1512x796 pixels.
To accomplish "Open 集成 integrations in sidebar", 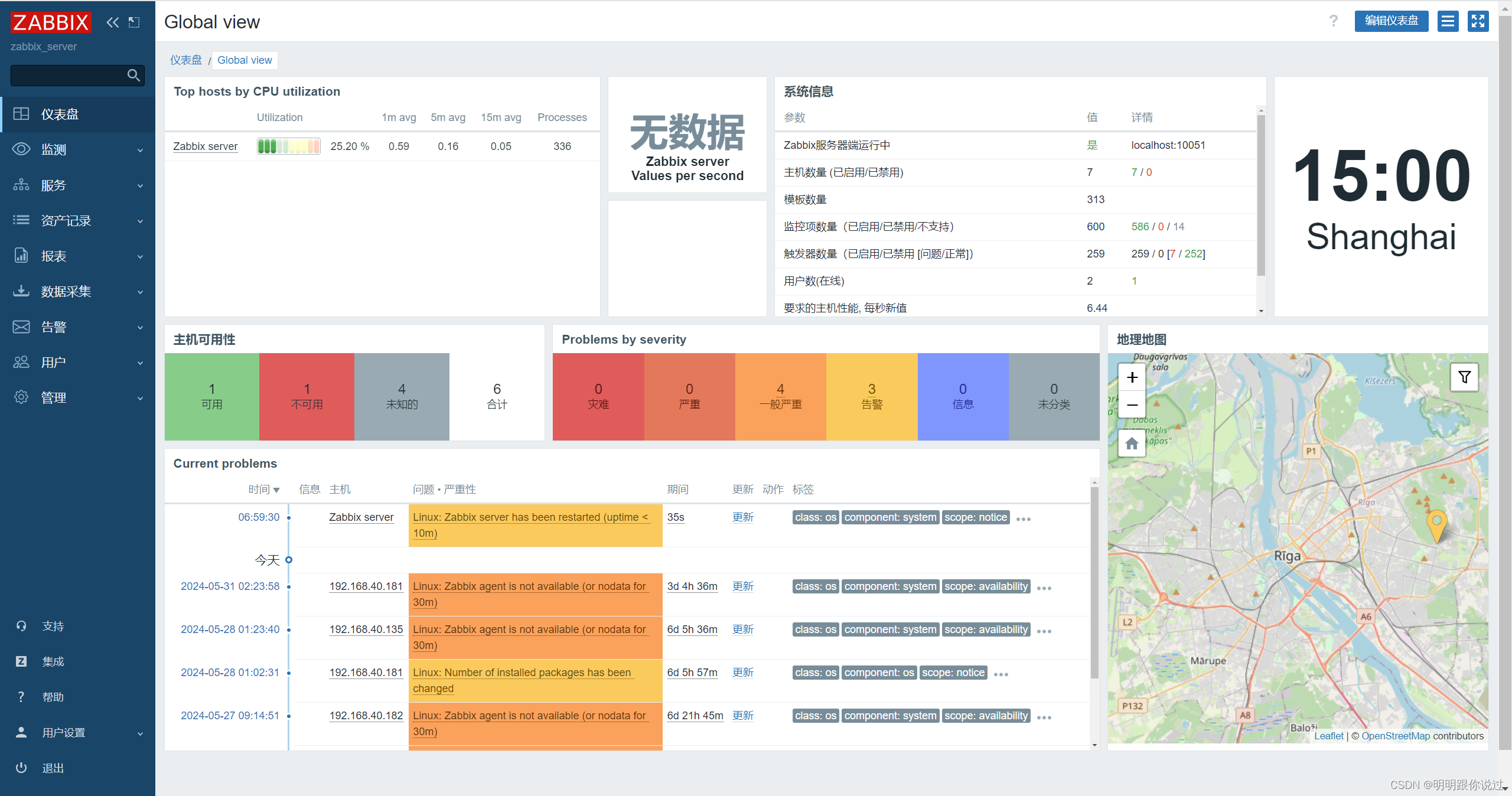I will point(77,661).
